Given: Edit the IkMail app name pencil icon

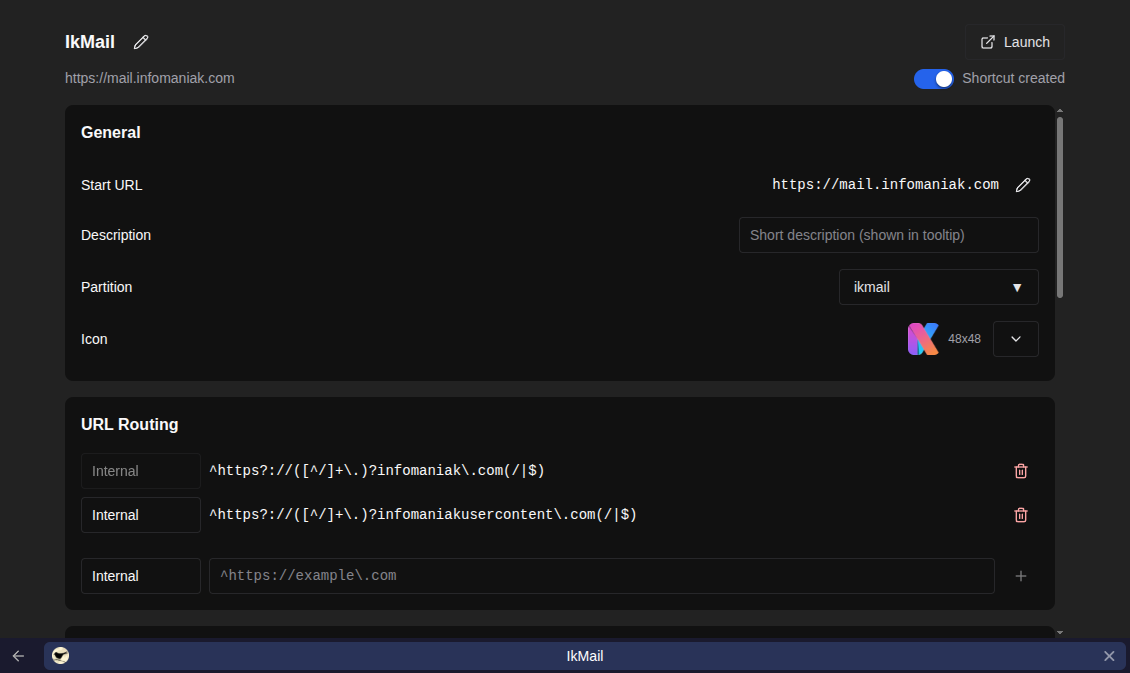Looking at the screenshot, I should tap(141, 42).
